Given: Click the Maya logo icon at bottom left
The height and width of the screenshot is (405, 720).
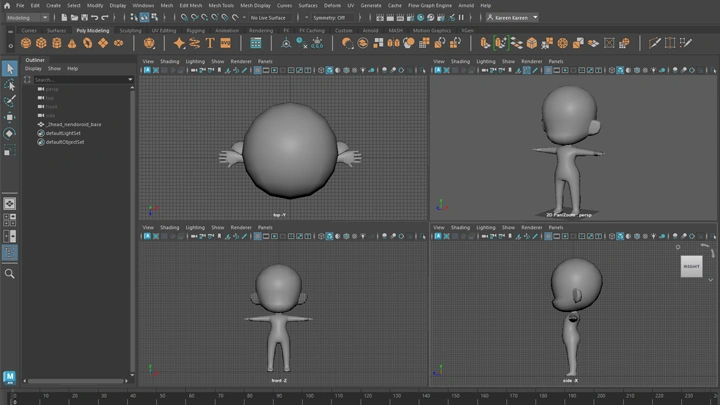Looking at the screenshot, I should (x=10, y=378).
